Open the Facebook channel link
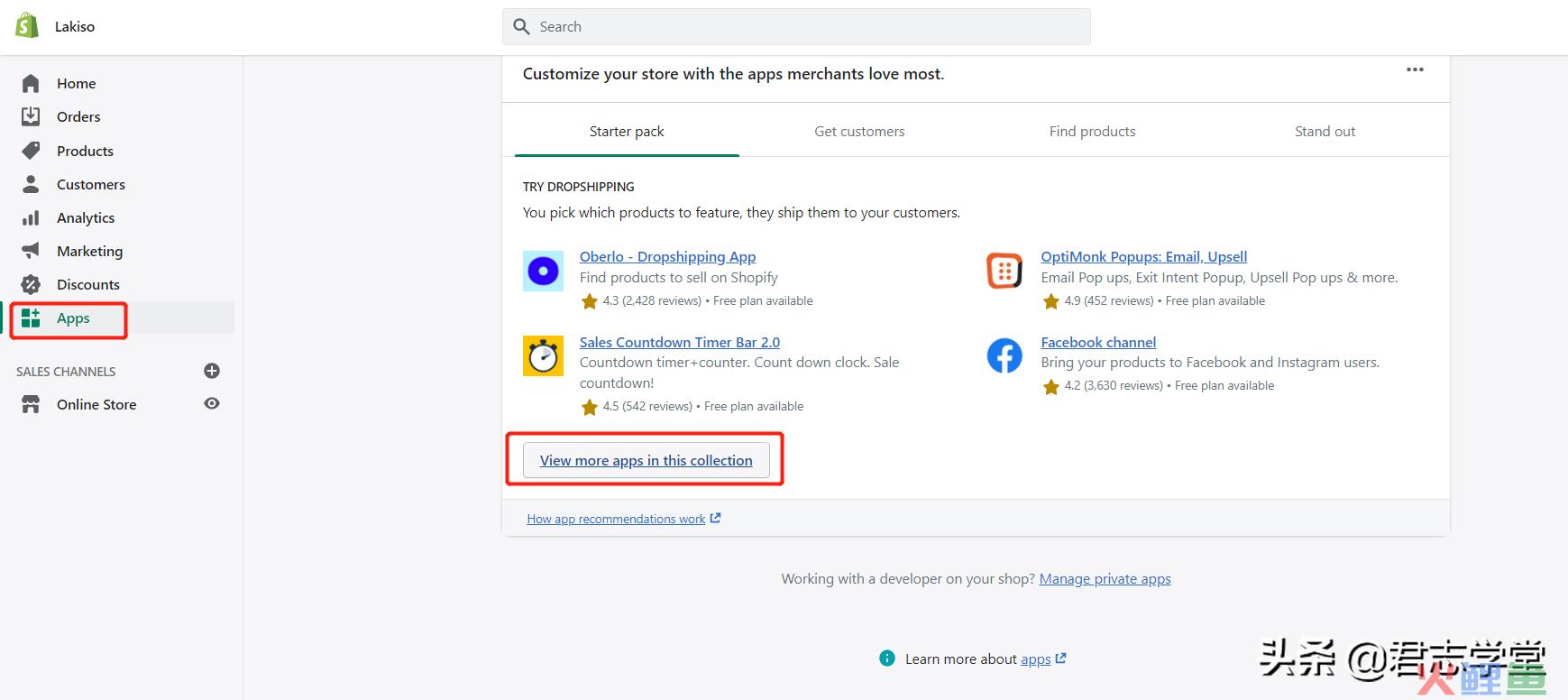The image size is (1568, 700). click(x=1098, y=343)
